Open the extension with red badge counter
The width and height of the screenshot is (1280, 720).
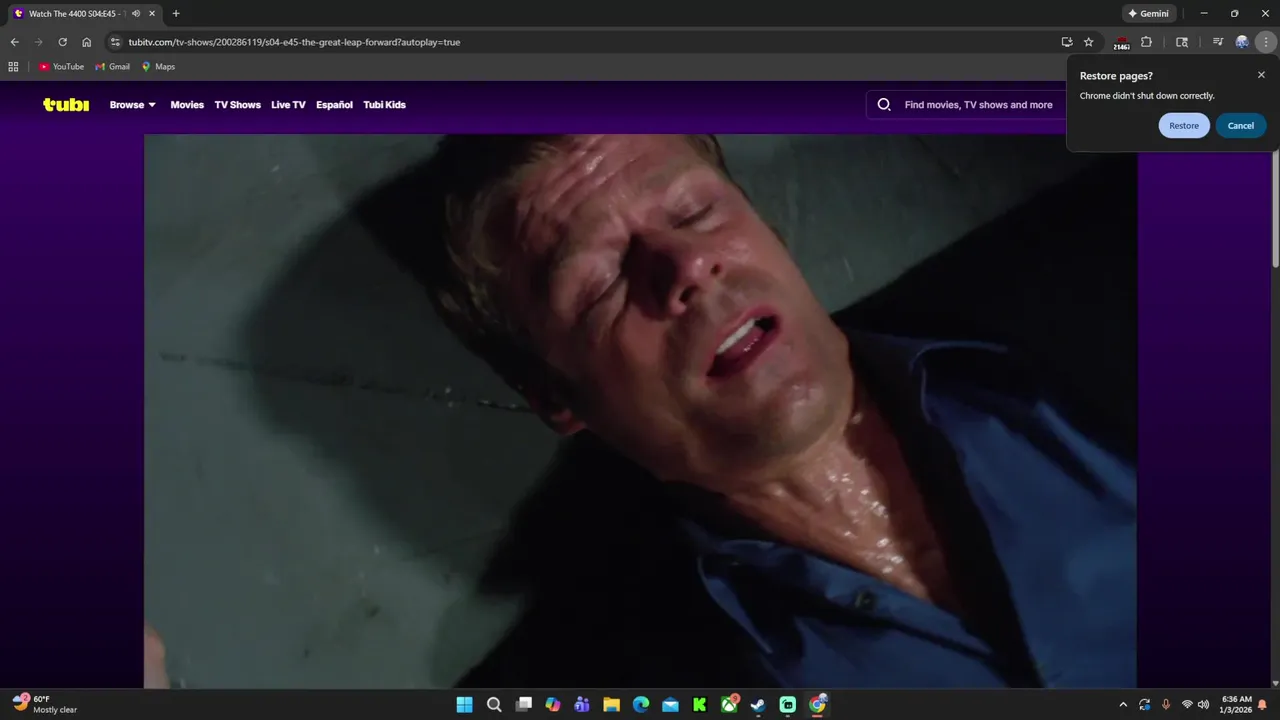coord(1121,43)
